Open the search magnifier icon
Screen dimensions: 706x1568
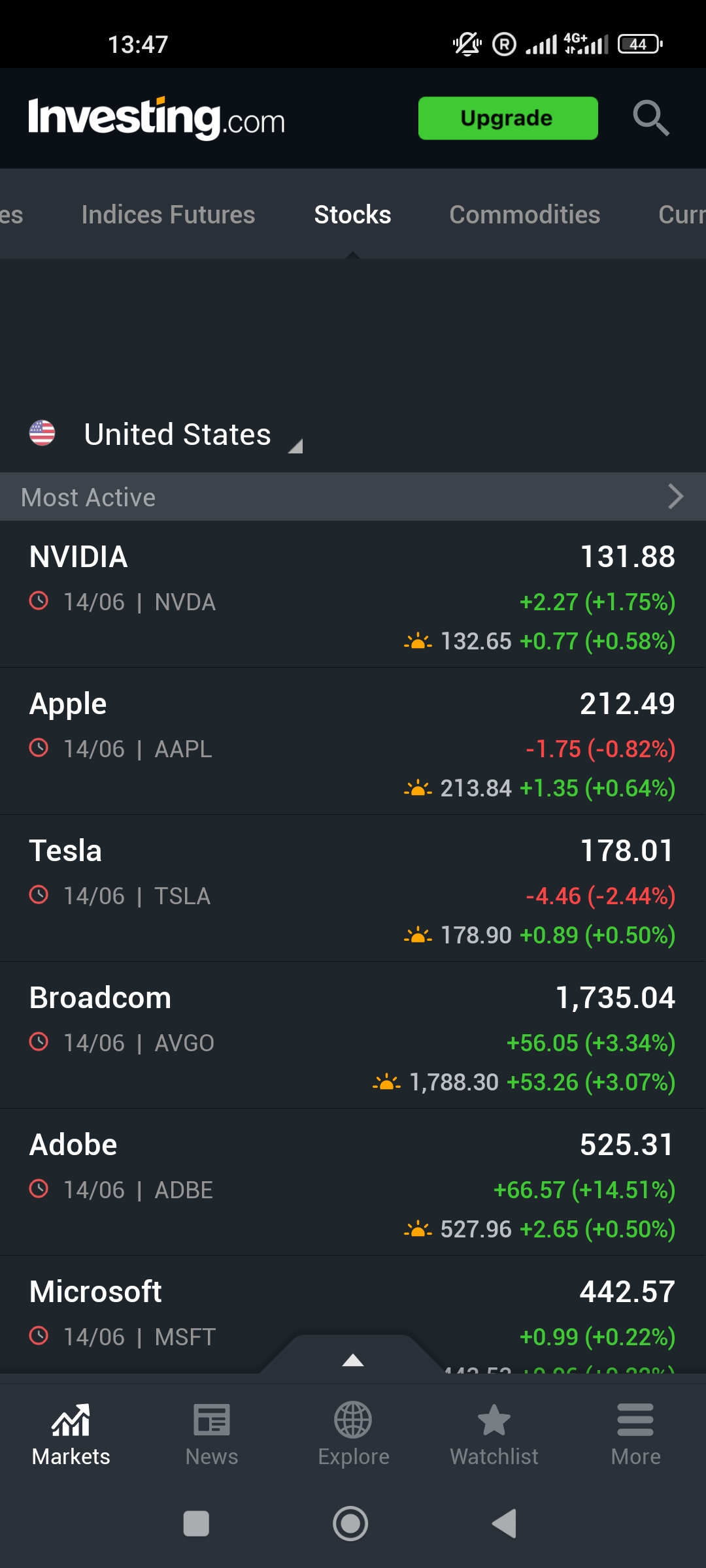650,118
